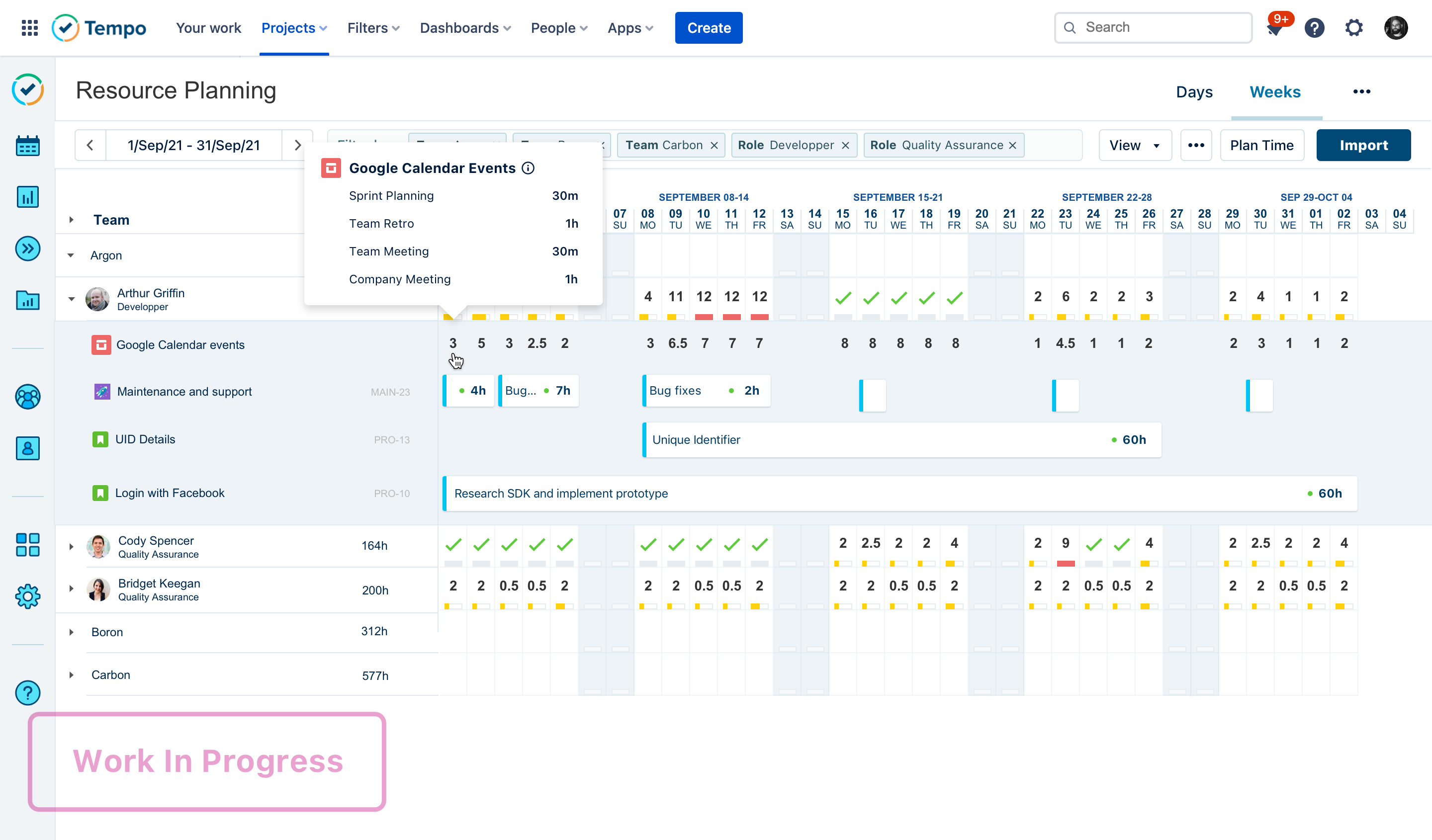Open the sidebar settings gear icon
Viewport: 1432px width, 840px height.
click(x=27, y=596)
